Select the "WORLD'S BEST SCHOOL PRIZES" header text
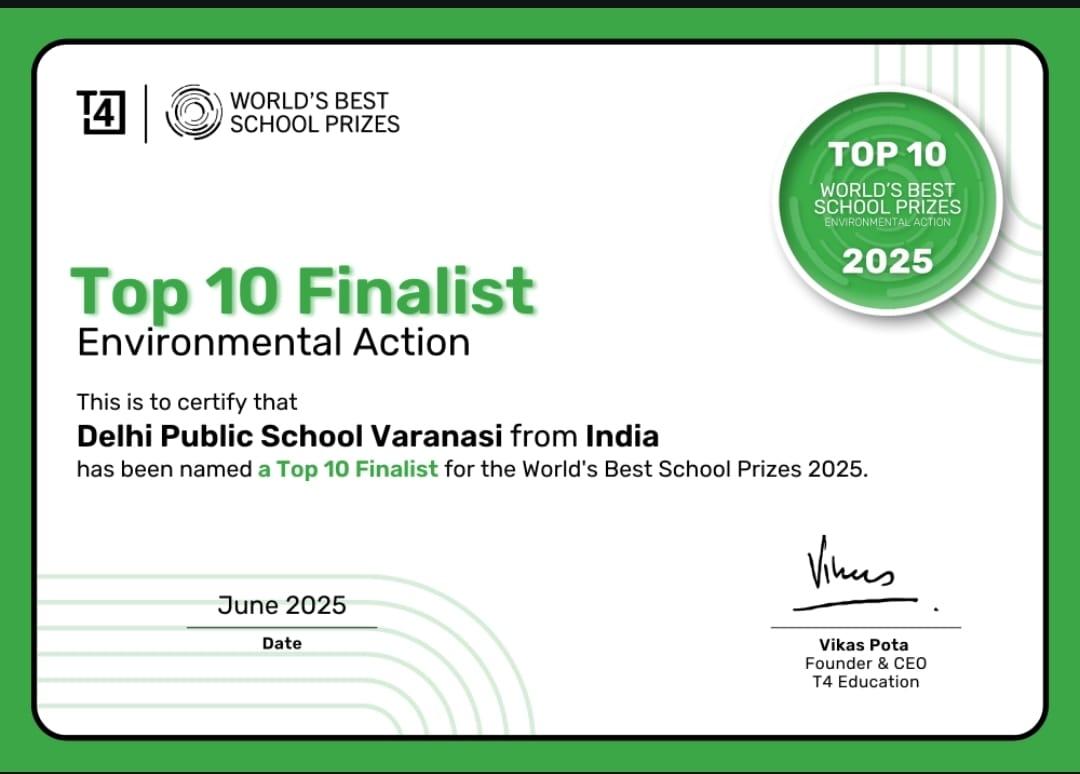 pyautogui.click(x=314, y=112)
